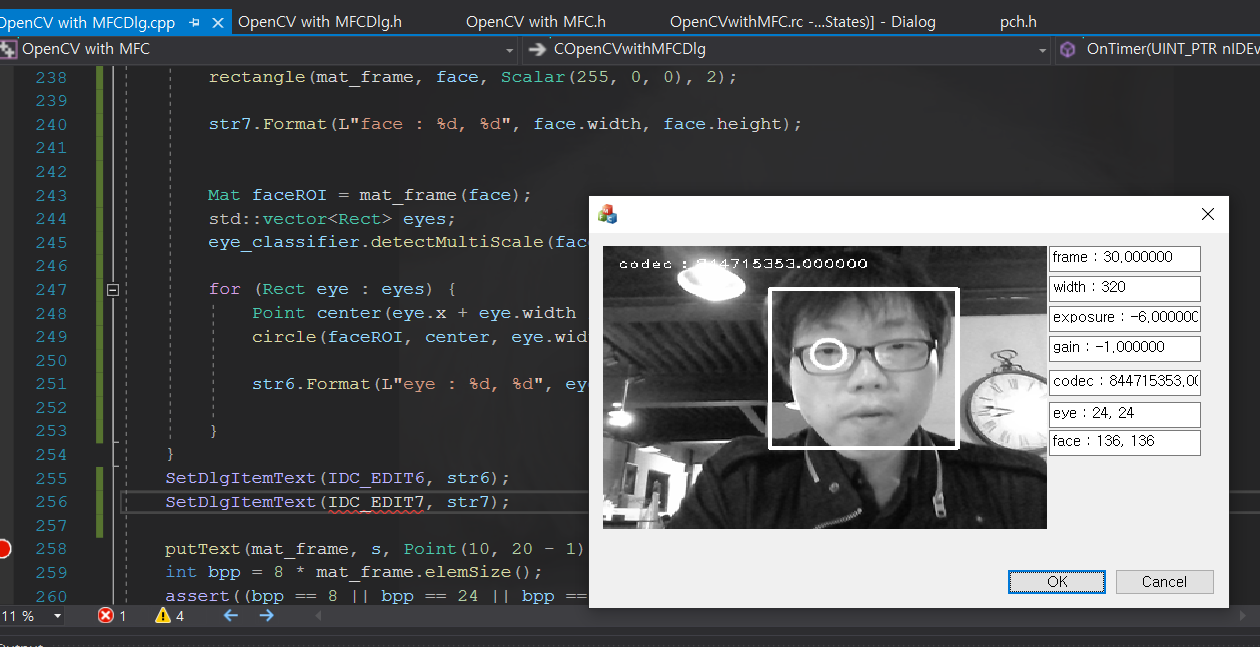The image size is (1260, 647).
Task: Click the OnTimer icon in the right navigation bar
Action: [x=1067, y=49]
